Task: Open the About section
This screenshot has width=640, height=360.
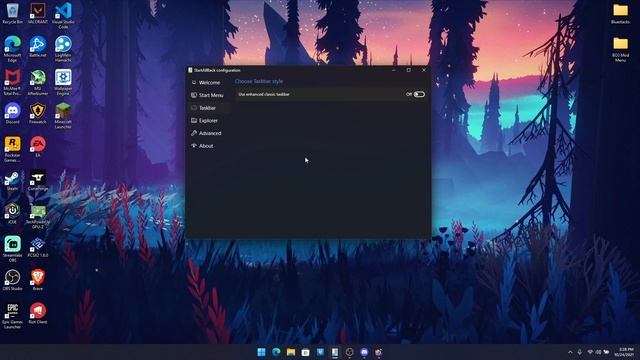Action: click(209, 146)
